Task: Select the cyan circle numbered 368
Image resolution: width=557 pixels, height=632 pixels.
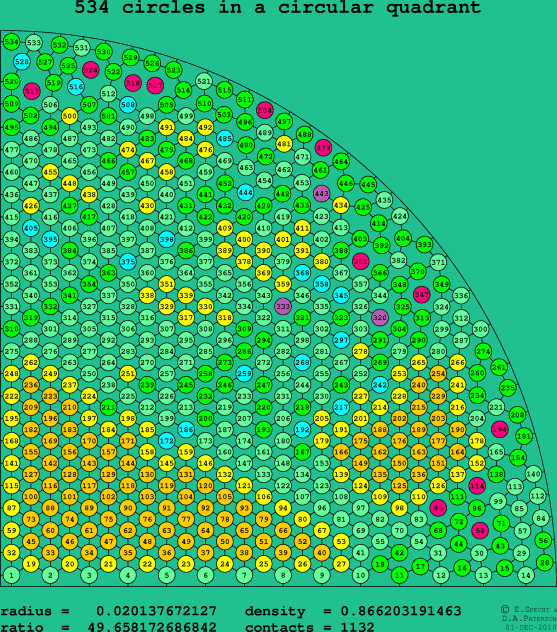Action: click(302, 273)
